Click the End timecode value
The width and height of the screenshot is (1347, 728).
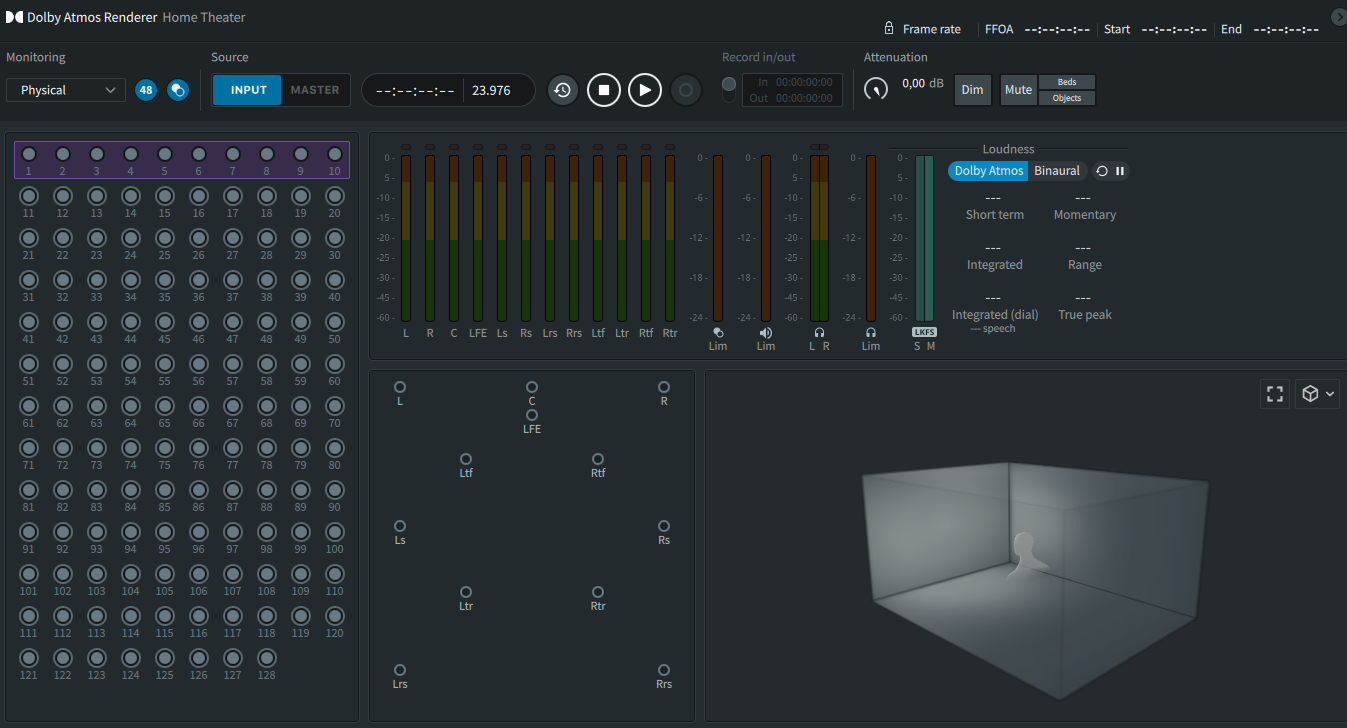coord(1286,29)
